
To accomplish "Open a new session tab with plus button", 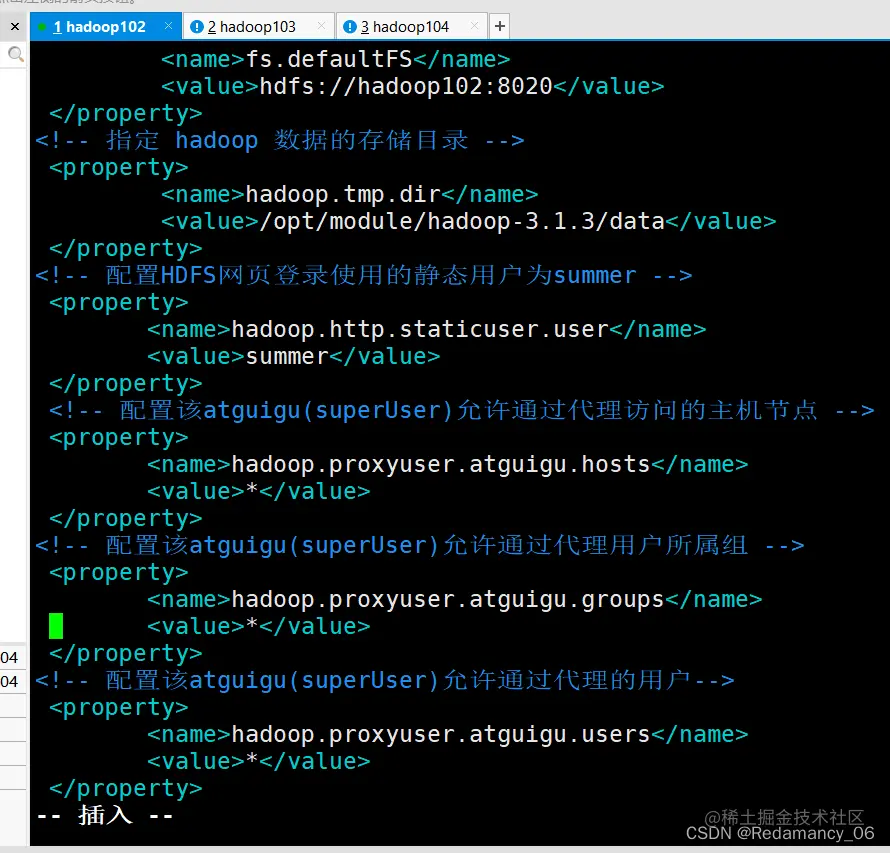I will [499, 26].
